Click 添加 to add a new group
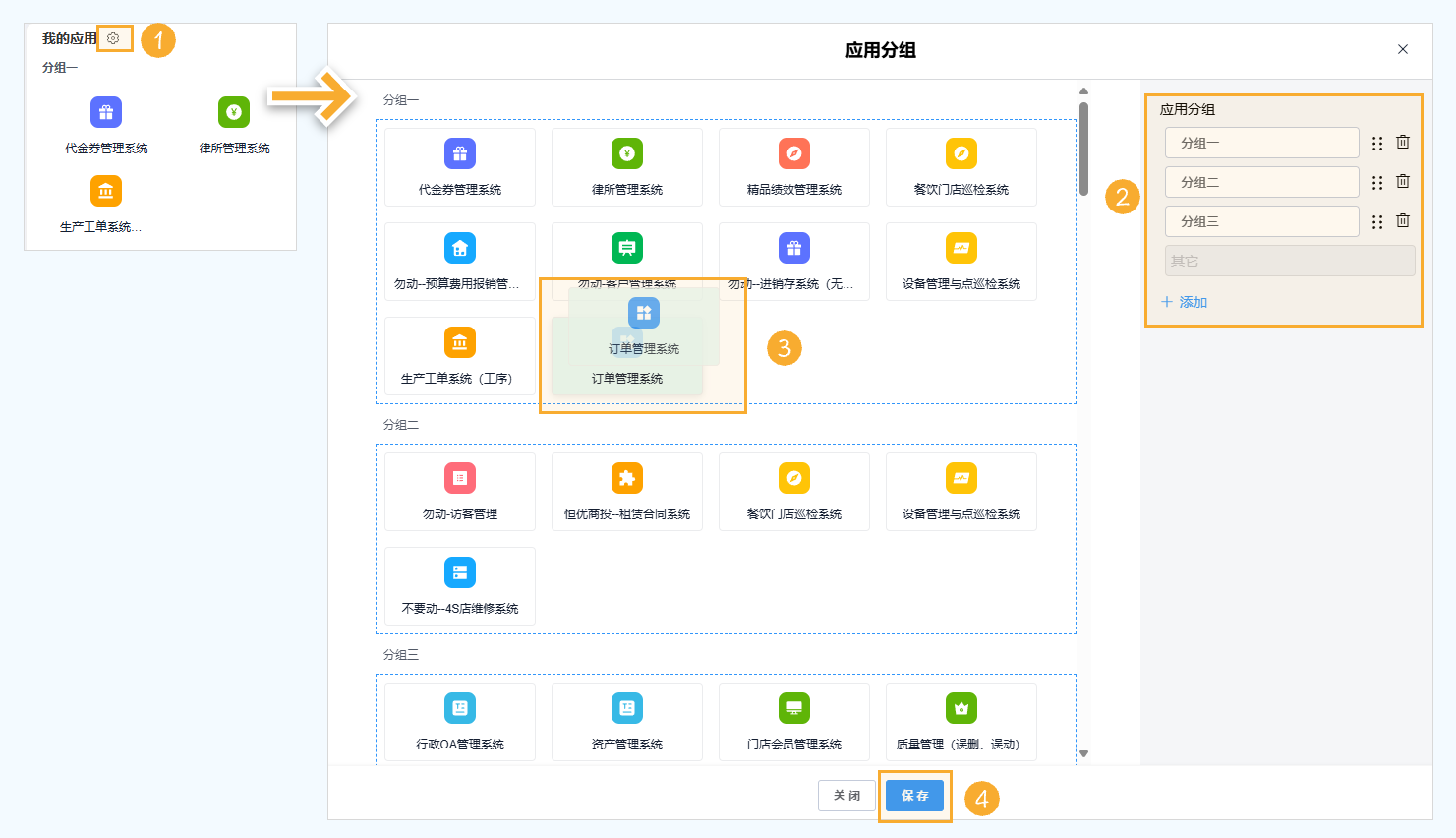1456x838 pixels. coord(1184,302)
